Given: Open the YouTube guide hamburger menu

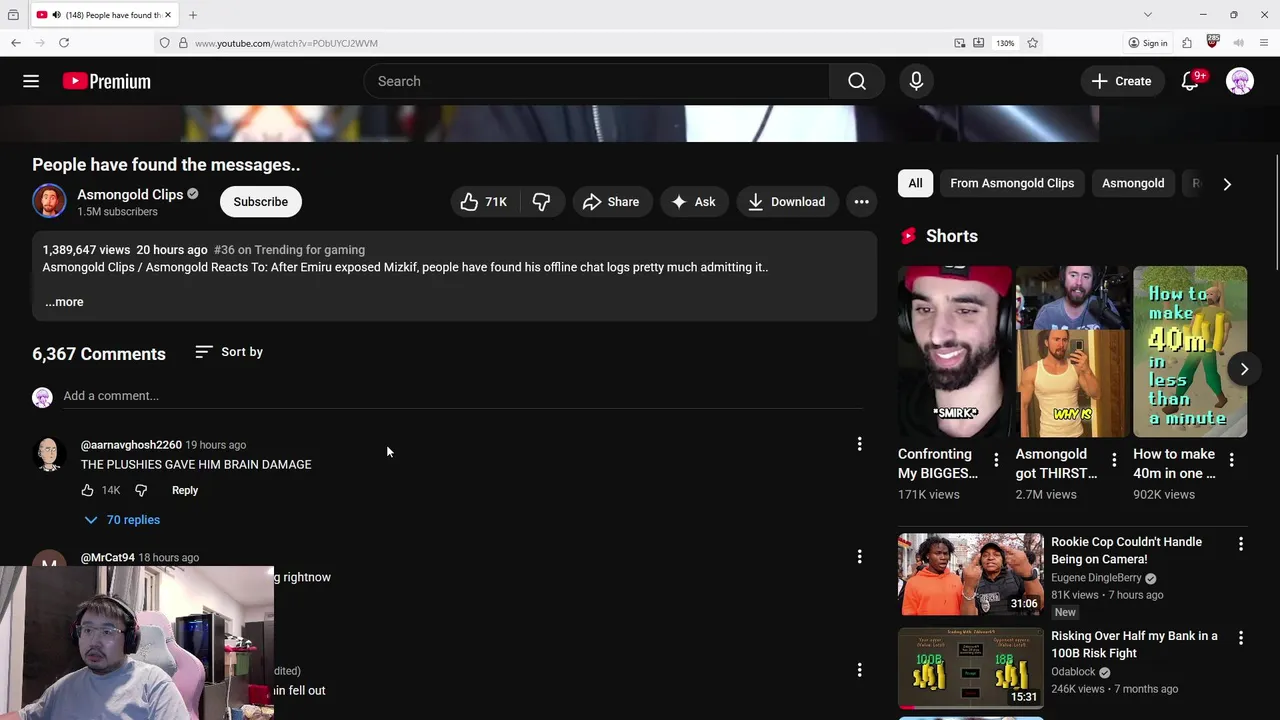Looking at the screenshot, I should pyautogui.click(x=31, y=81).
